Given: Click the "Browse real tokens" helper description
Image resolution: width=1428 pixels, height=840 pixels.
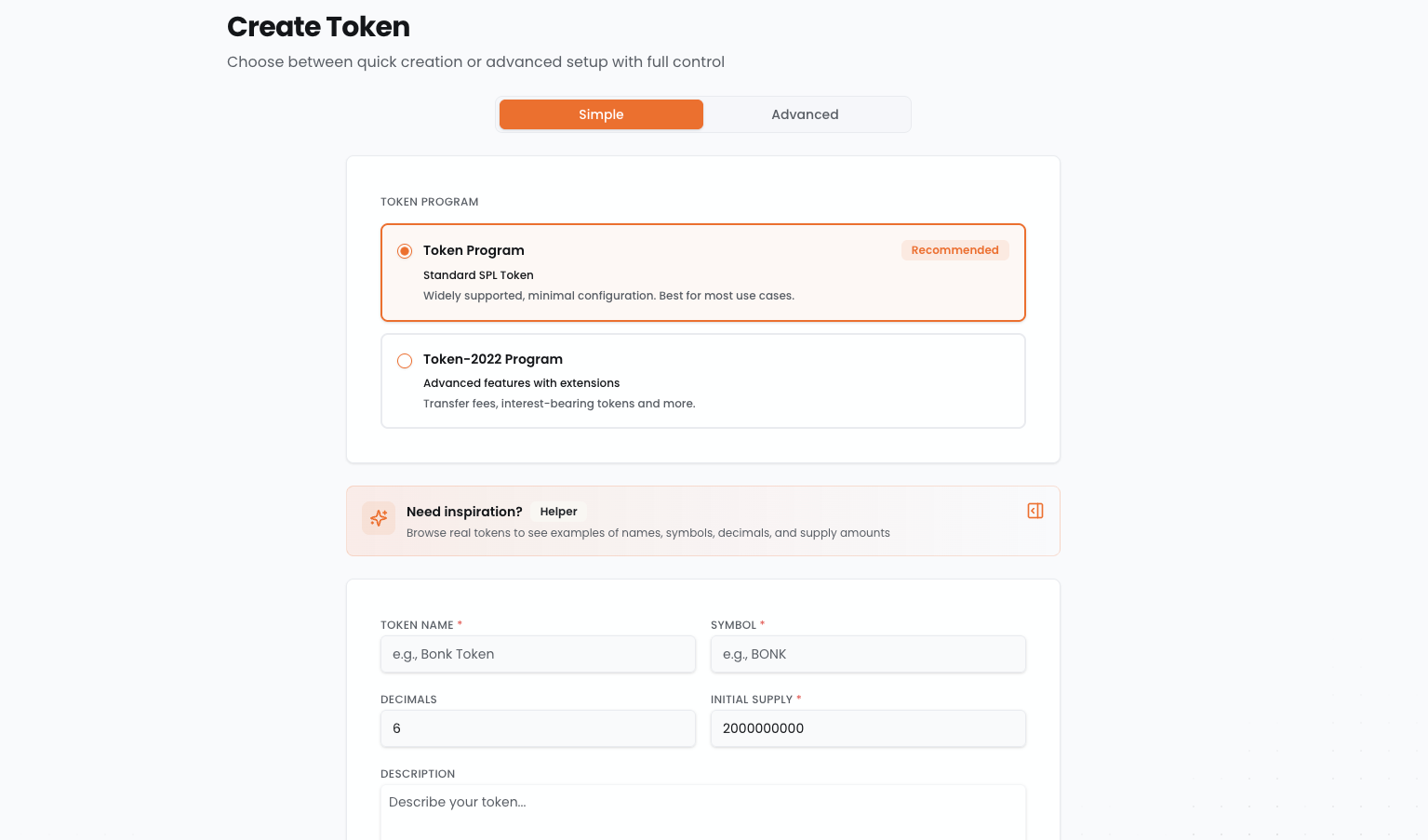Looking at the screenshot, I should [647, 533].
